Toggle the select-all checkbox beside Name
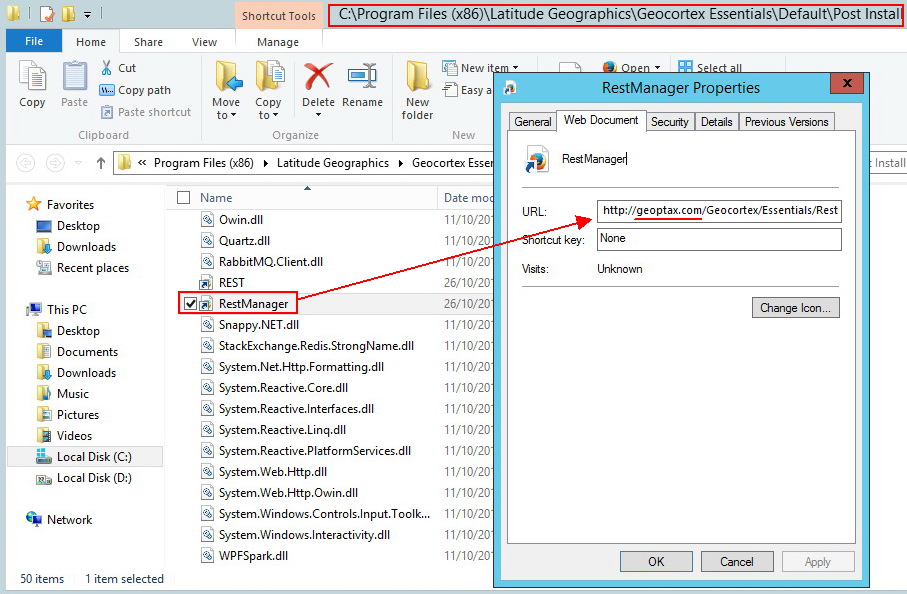The height and width of the screenshot is (594, 907). [183, 198]
